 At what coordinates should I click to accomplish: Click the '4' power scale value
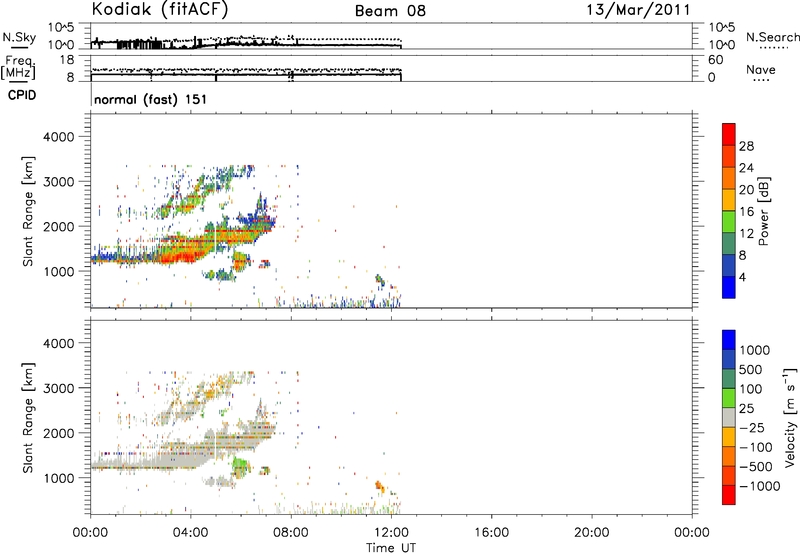point(742,277)
